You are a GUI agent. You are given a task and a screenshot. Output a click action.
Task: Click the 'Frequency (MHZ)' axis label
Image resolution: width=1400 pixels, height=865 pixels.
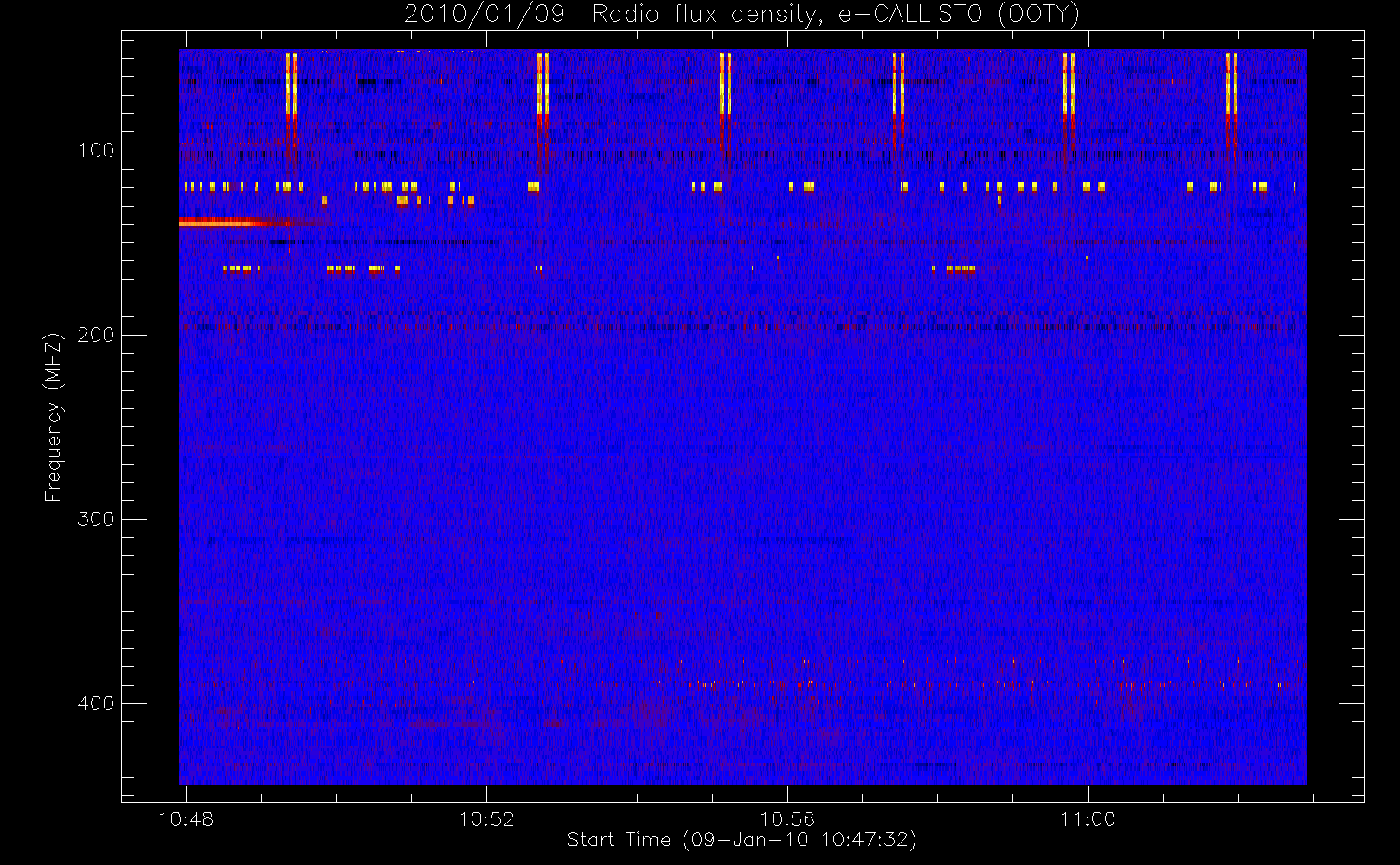54,417
